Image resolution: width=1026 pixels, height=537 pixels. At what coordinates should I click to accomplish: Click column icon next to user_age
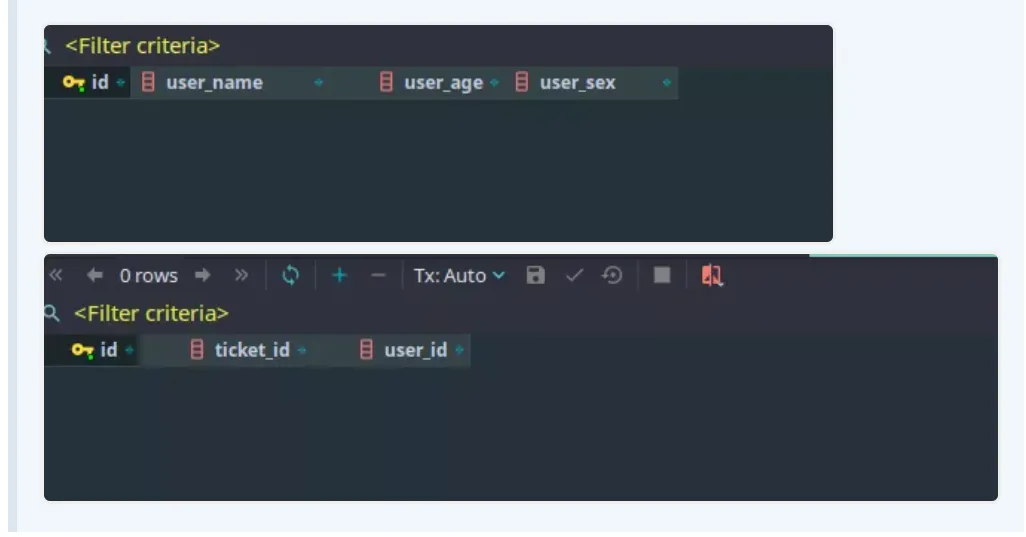[387, 82]
